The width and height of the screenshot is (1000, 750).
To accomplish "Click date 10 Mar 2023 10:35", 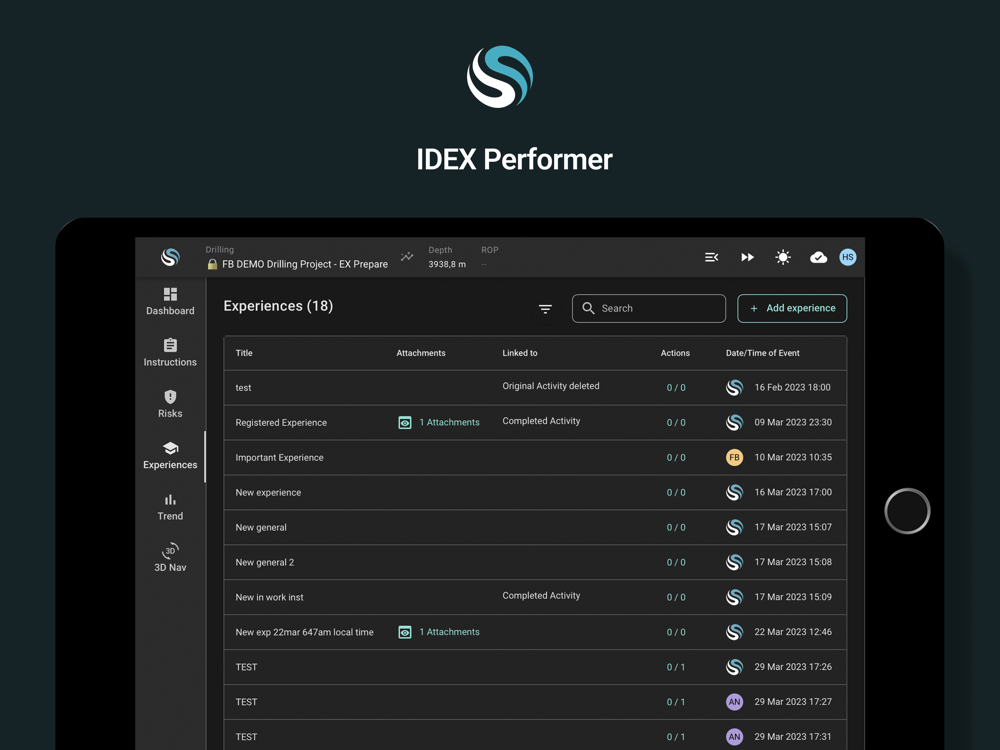I will 793,457.
